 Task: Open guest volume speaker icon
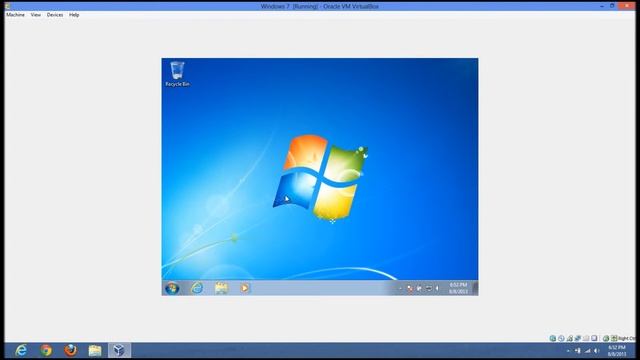[437, 289]
